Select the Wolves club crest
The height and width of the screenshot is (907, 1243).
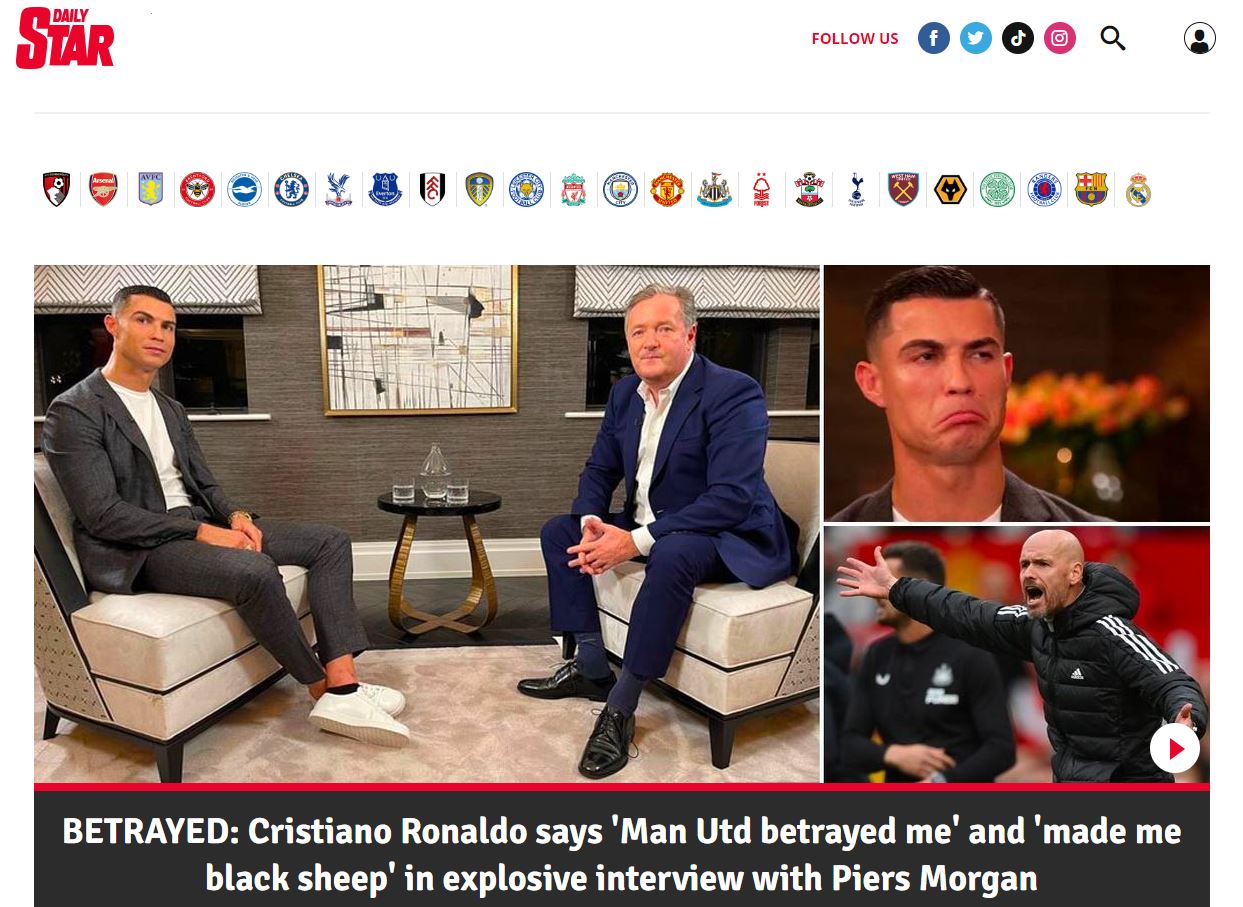950,189
